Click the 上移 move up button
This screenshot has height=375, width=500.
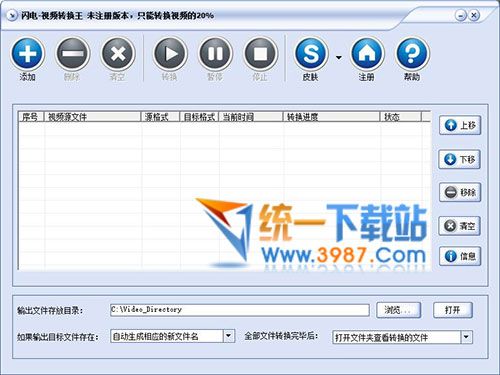[x=460, y=125]
